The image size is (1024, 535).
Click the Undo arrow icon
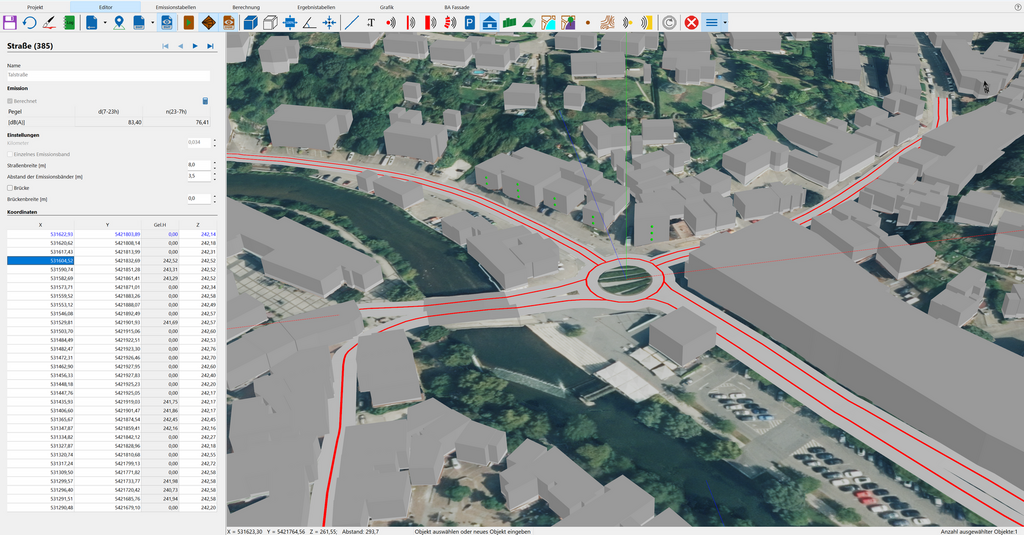pyautogui.click(x=30, y=22)
